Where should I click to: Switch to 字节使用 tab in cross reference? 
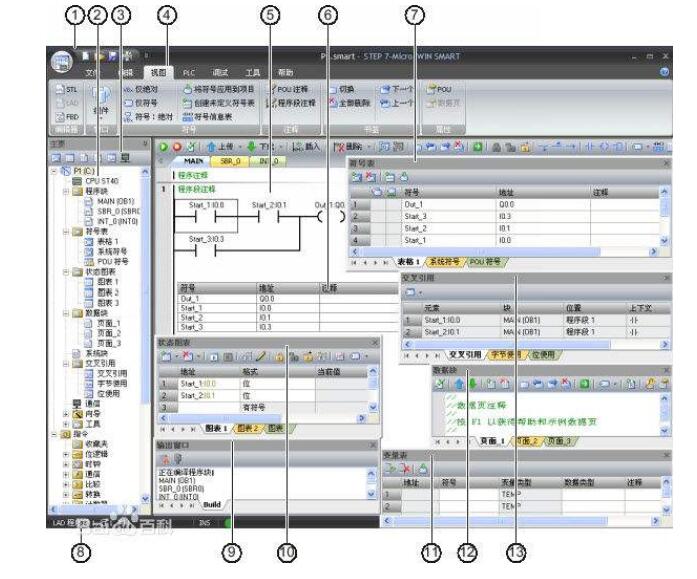click(506, 355)
